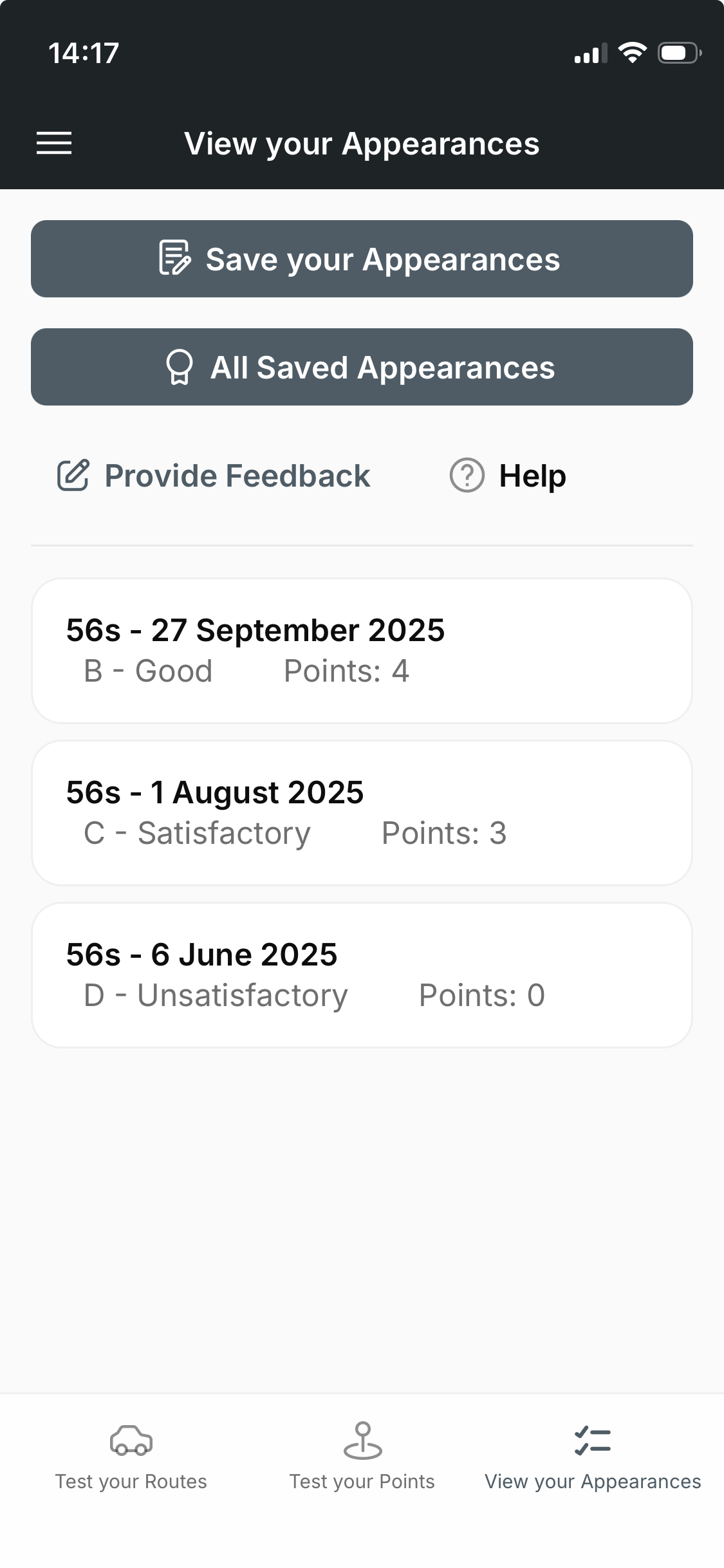Open the Help text link
Image resolution: width=724 pixels, height=1568 pixels.
coord(532,476)
